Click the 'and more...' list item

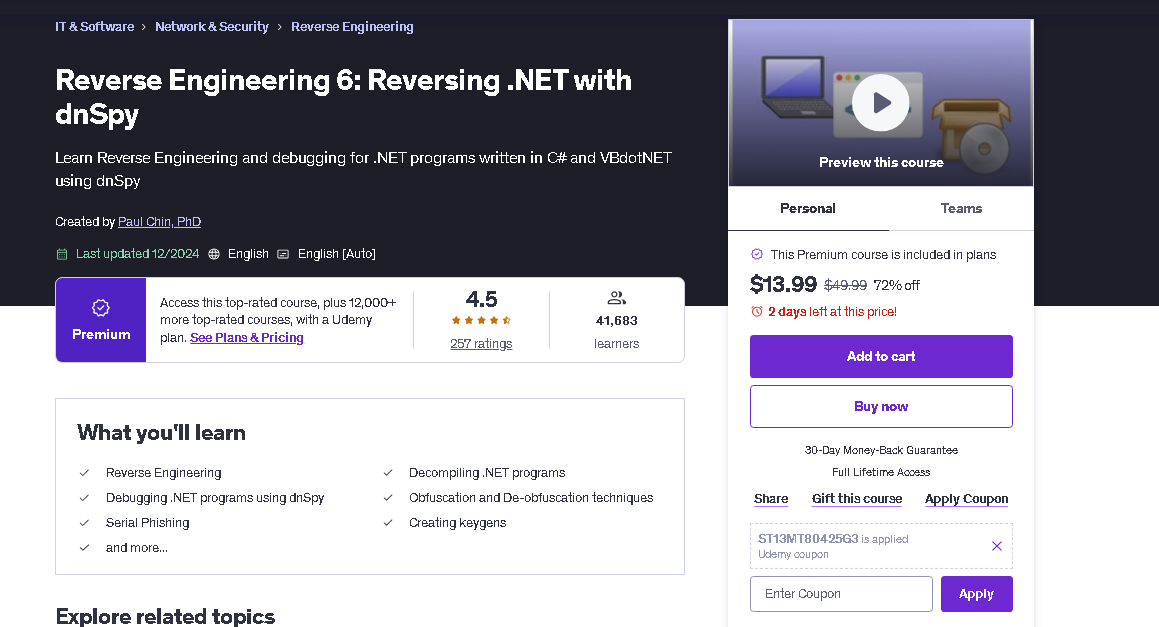coord(137,548)
